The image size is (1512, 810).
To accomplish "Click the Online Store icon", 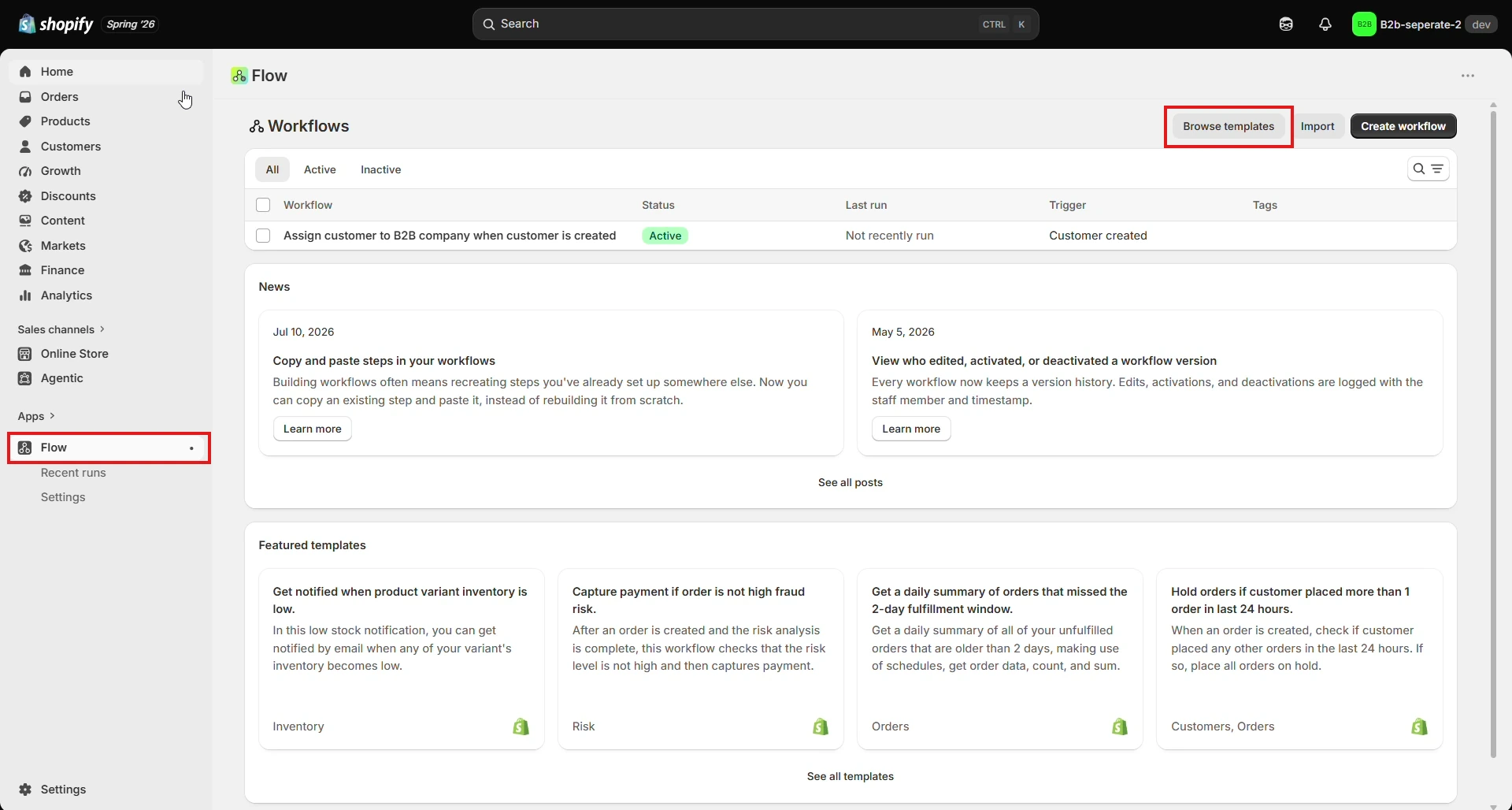I will (25, 354).
